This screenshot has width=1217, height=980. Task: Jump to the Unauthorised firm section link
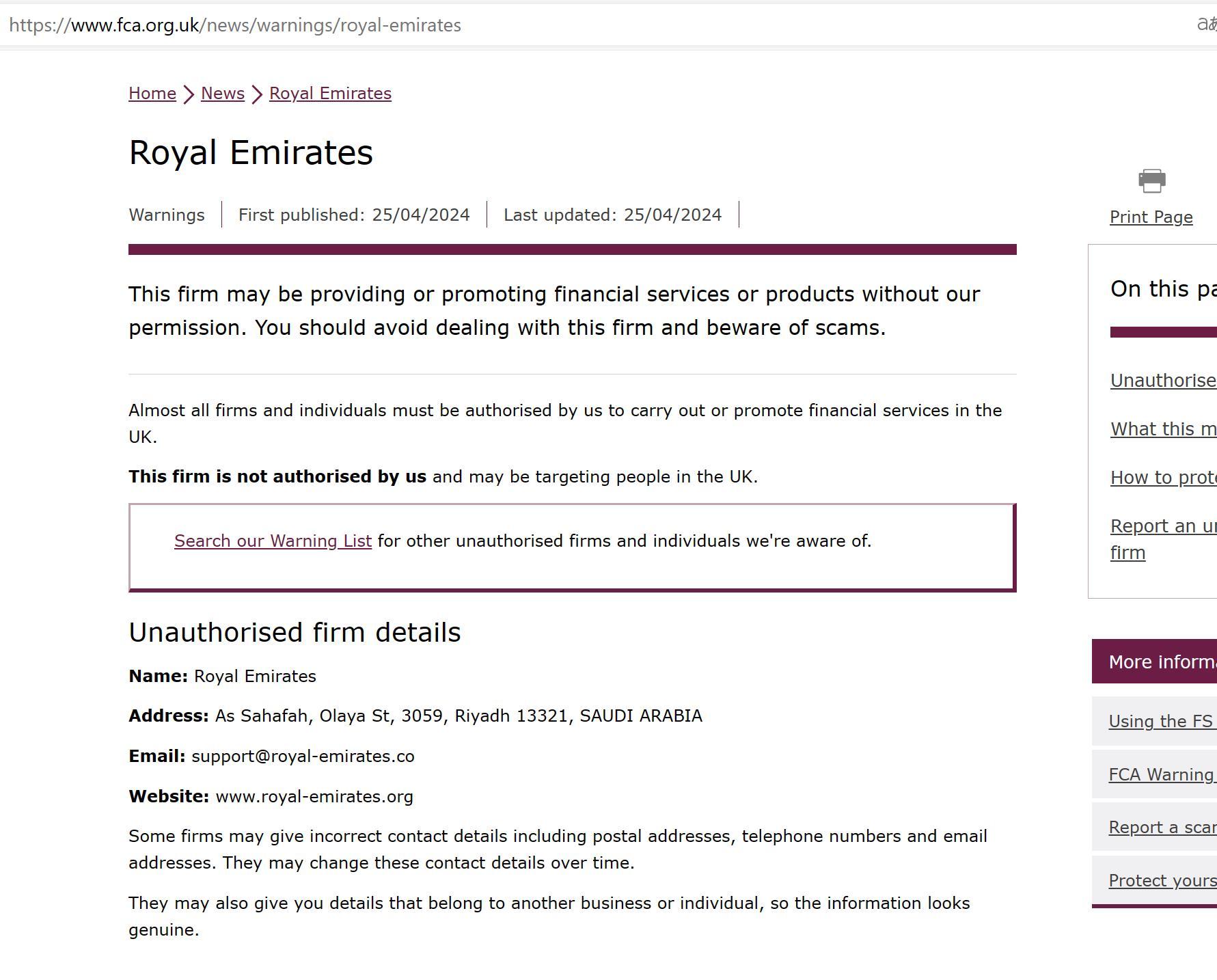(x=1163, y=381)
